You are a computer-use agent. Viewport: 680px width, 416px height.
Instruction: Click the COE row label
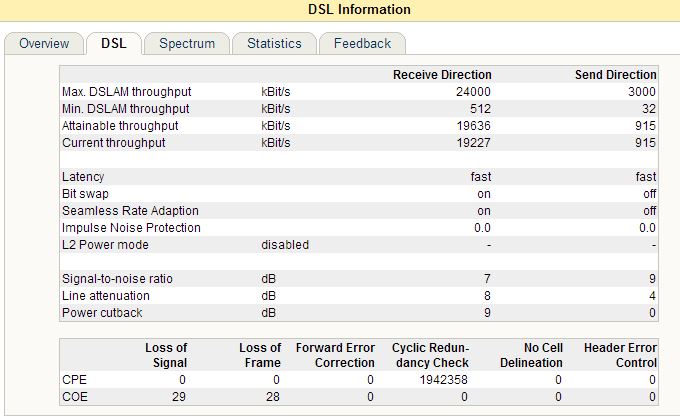click(75, 397)
